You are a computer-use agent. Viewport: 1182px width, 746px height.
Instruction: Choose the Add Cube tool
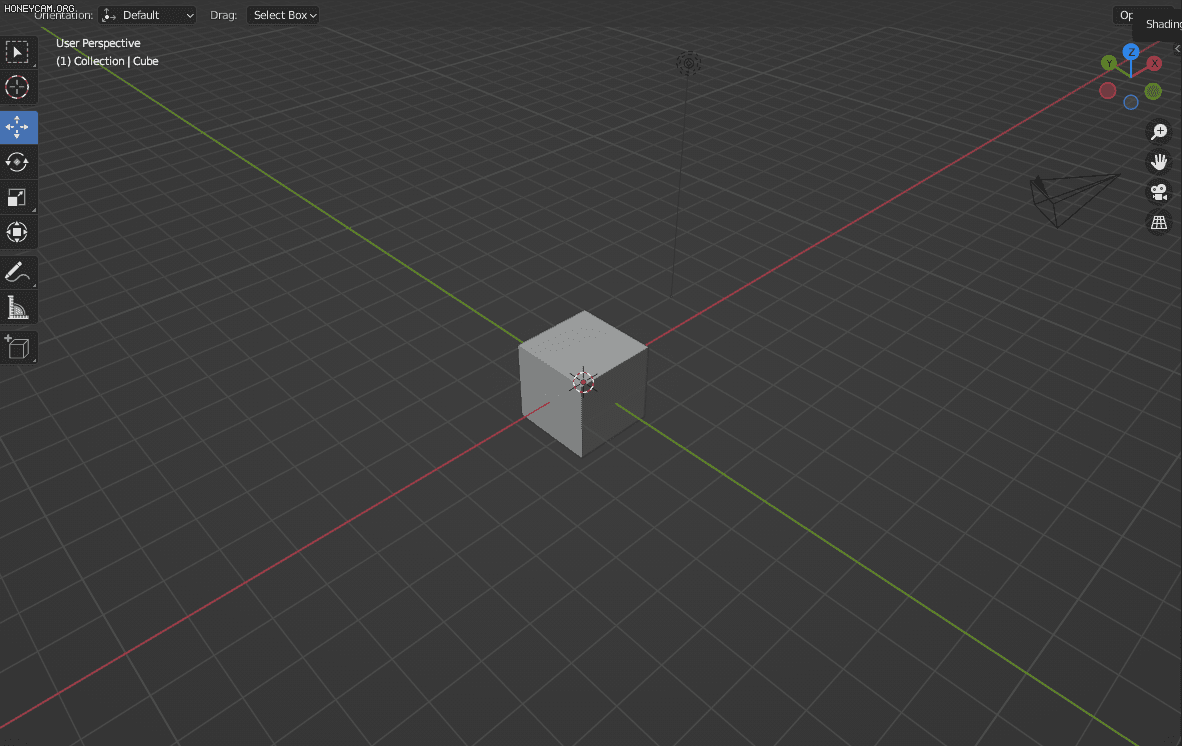click(x=17, y=347)
